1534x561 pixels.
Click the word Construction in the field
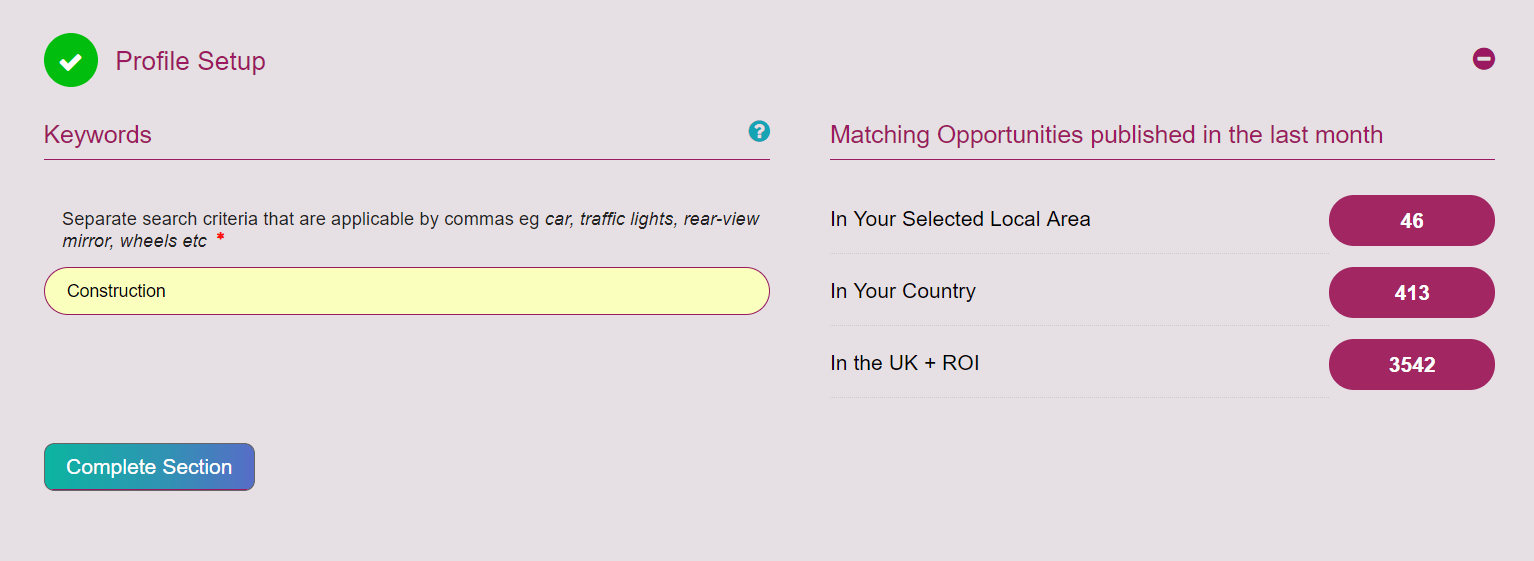tap(116, 291)
